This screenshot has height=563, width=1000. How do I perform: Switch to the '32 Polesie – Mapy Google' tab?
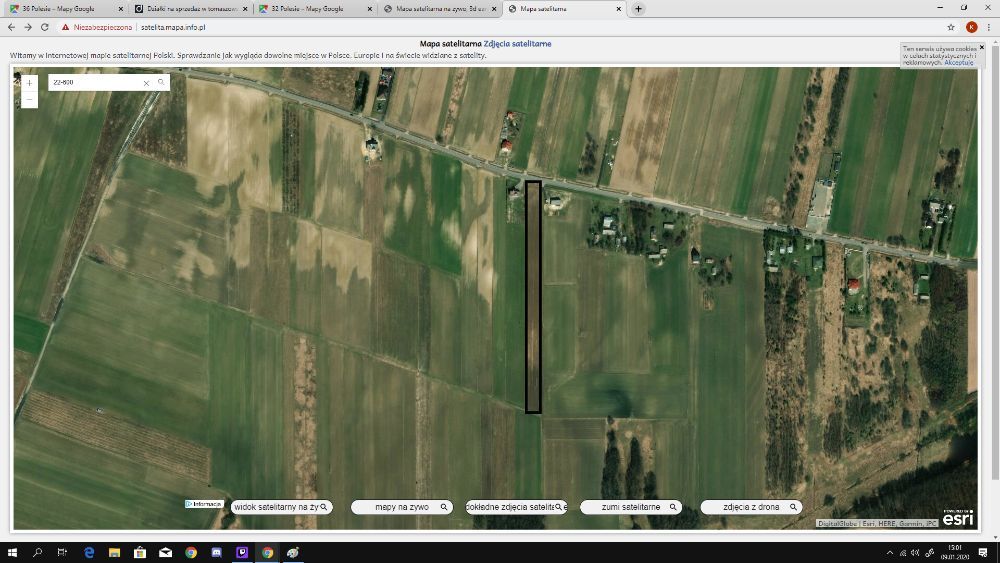(x=315, y=9)
